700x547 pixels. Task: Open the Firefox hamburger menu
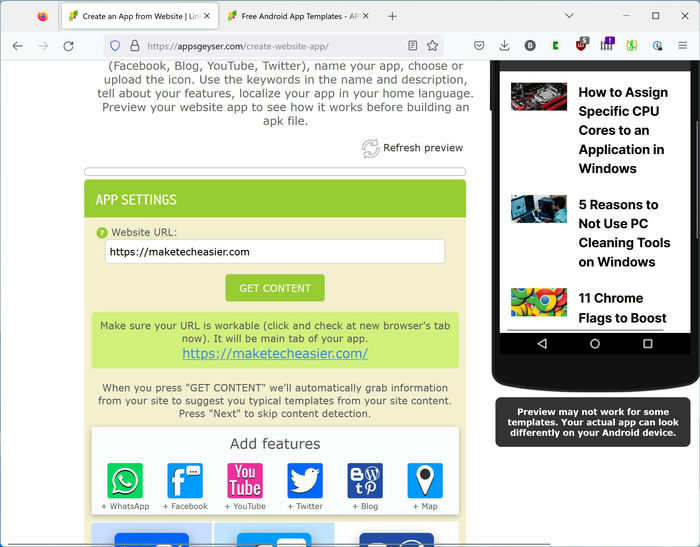tap(682, 46)
